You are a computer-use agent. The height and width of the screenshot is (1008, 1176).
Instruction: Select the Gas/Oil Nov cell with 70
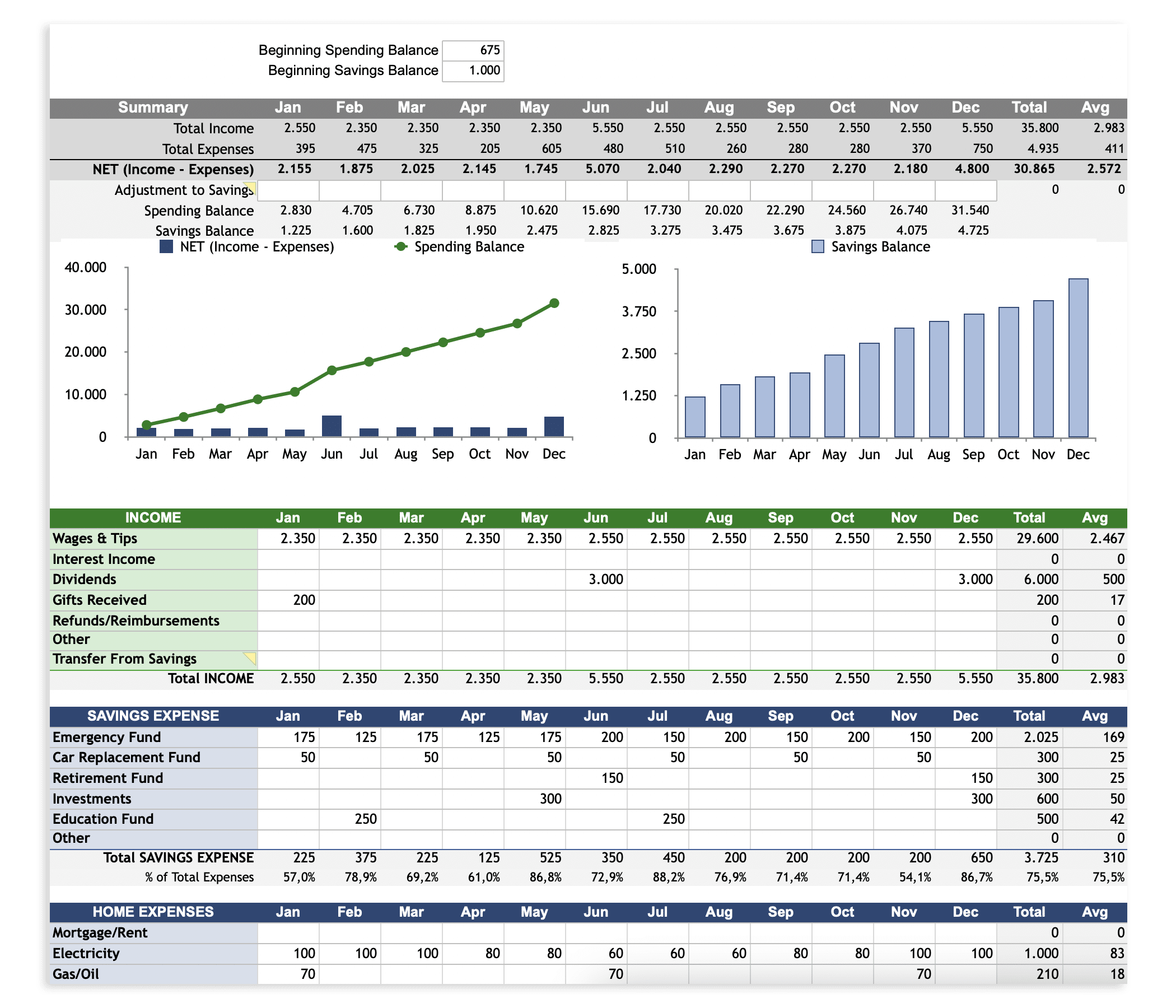pos(904,974)
